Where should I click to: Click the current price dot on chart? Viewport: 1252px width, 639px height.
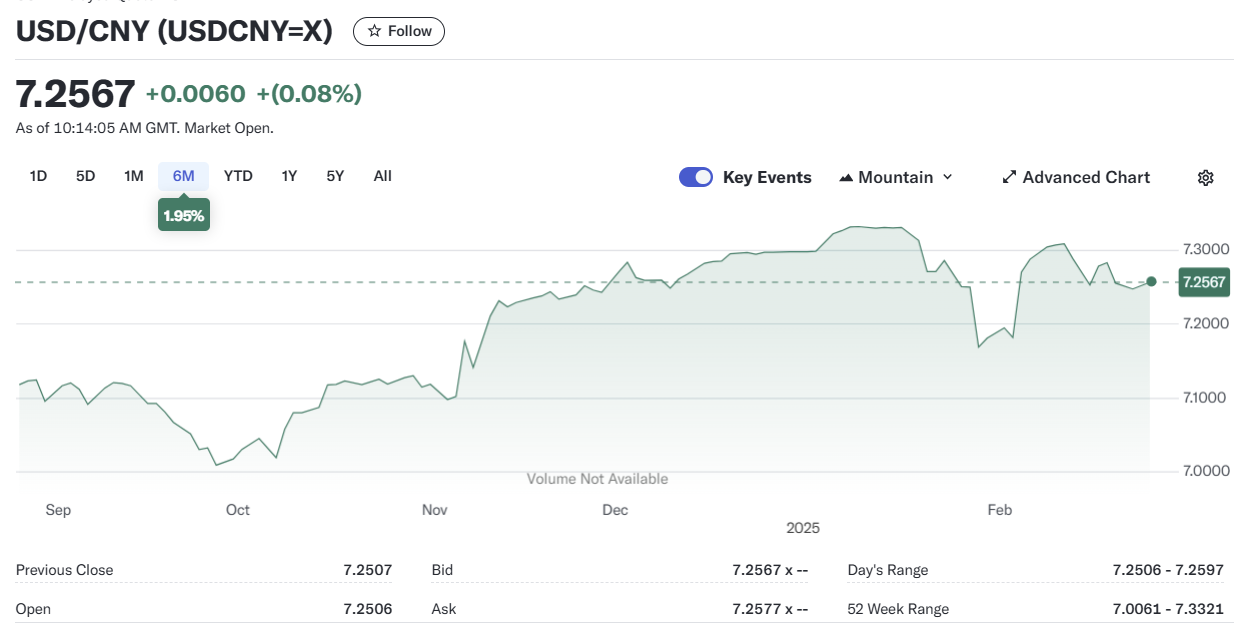(1151, 282)
